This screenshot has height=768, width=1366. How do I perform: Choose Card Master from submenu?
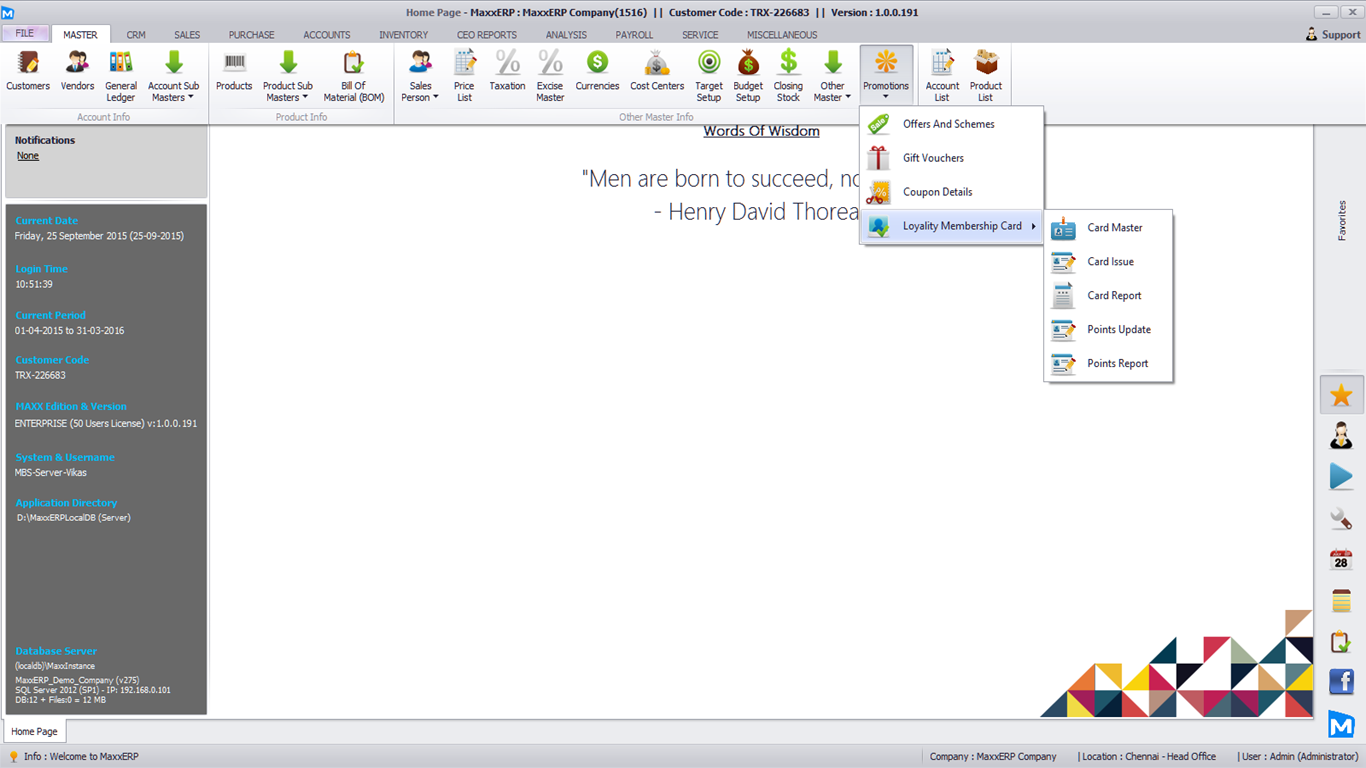(1114, 228)
